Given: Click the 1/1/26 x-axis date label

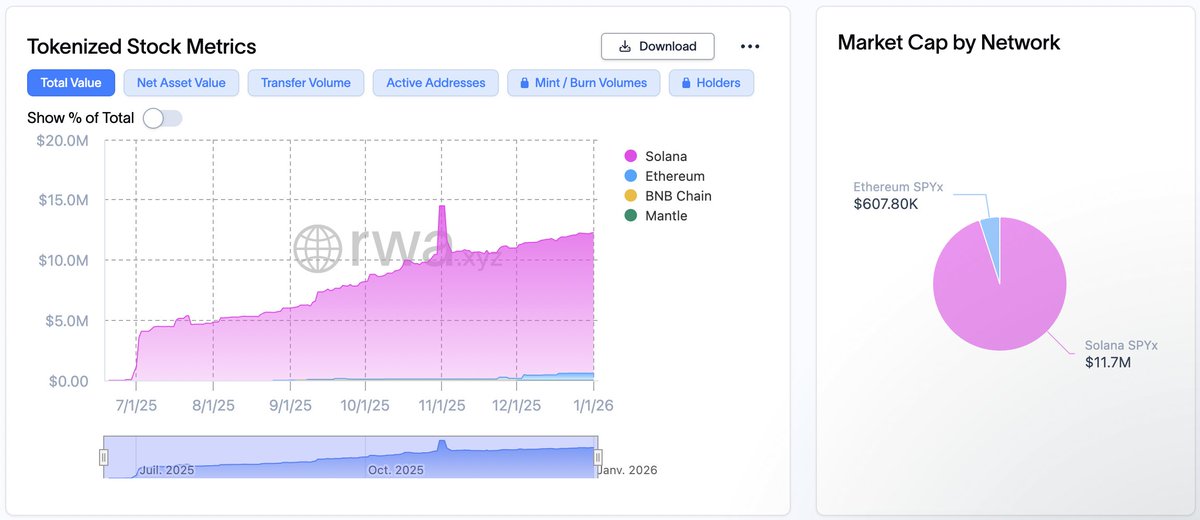Looking at the screenshot, I should coord(594,406).
